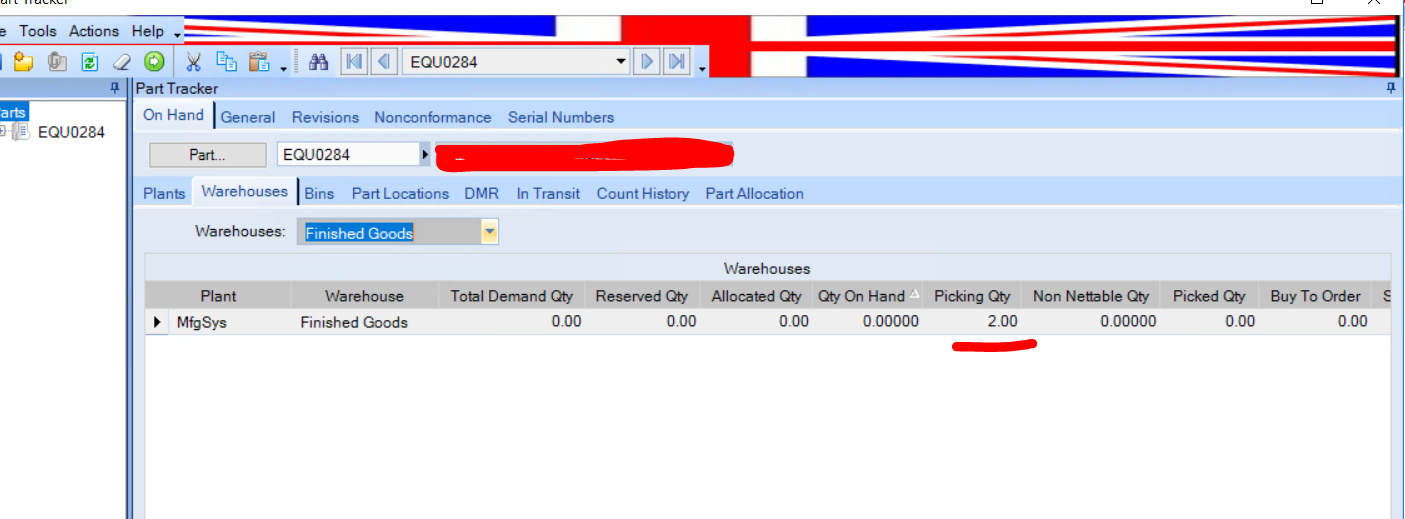Sort by the Non Nettable Qty column header
This screenshot has height=519, width=1405.
tap(1091, 296)
